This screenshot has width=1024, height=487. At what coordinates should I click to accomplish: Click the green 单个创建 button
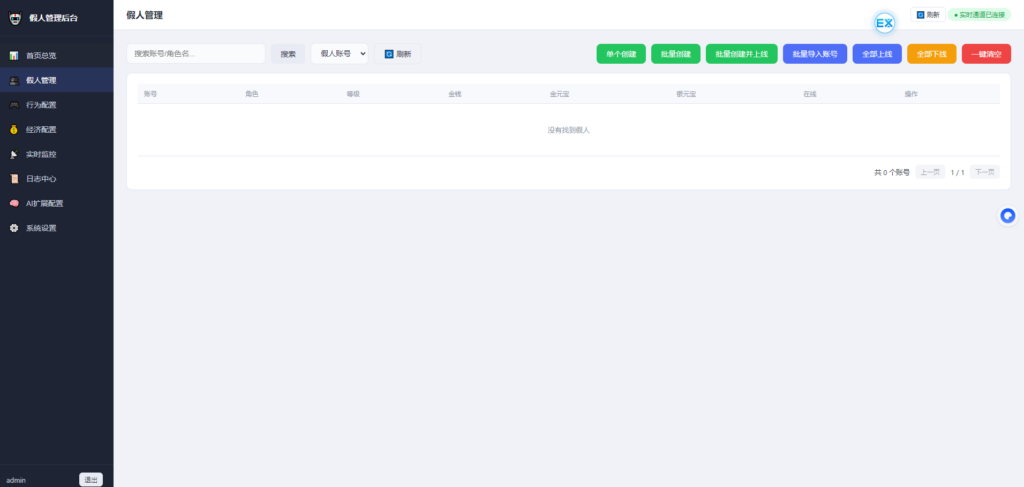point(621,54)
